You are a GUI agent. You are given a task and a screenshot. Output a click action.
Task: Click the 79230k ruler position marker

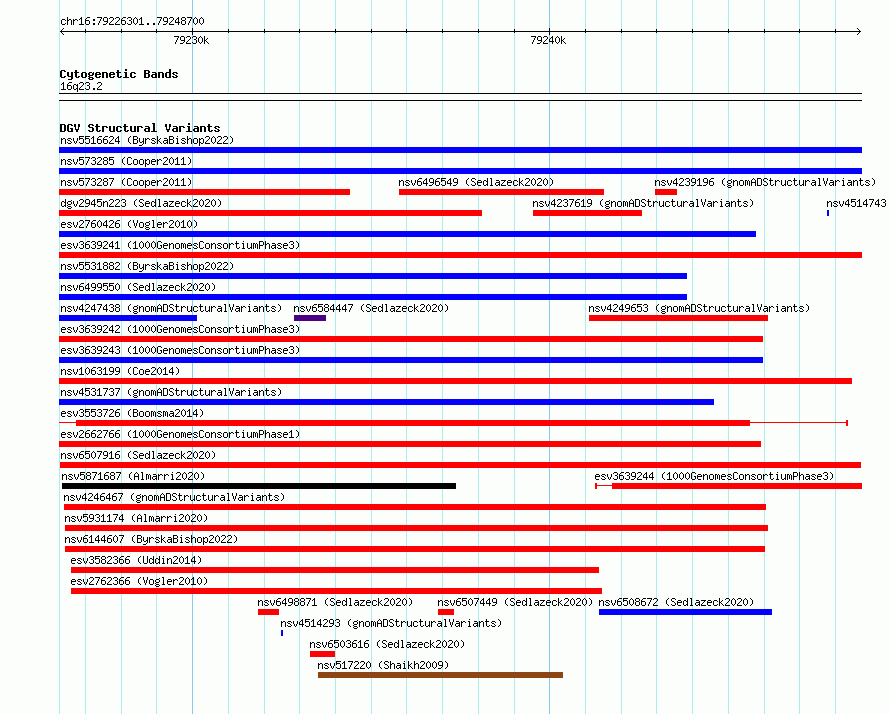pos(191,40)
